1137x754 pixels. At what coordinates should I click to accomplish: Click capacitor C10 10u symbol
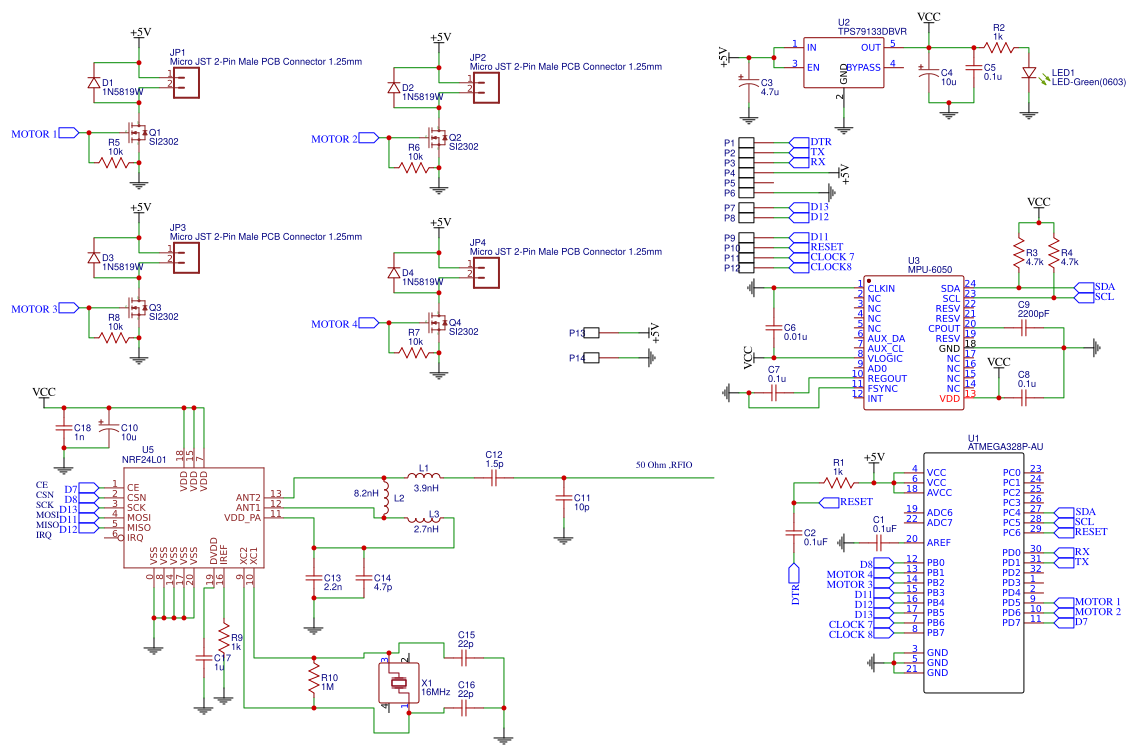[x=109, y=427]
